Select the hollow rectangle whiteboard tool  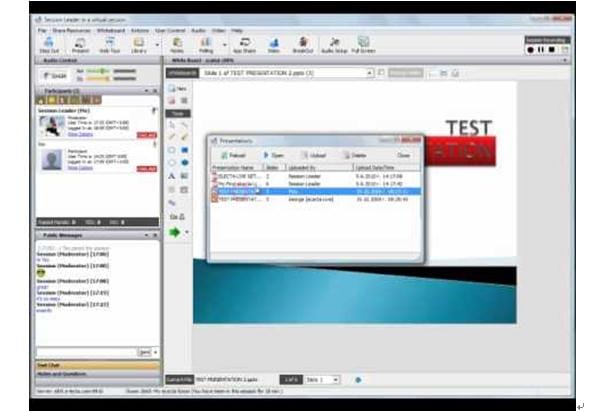(172, 150)
